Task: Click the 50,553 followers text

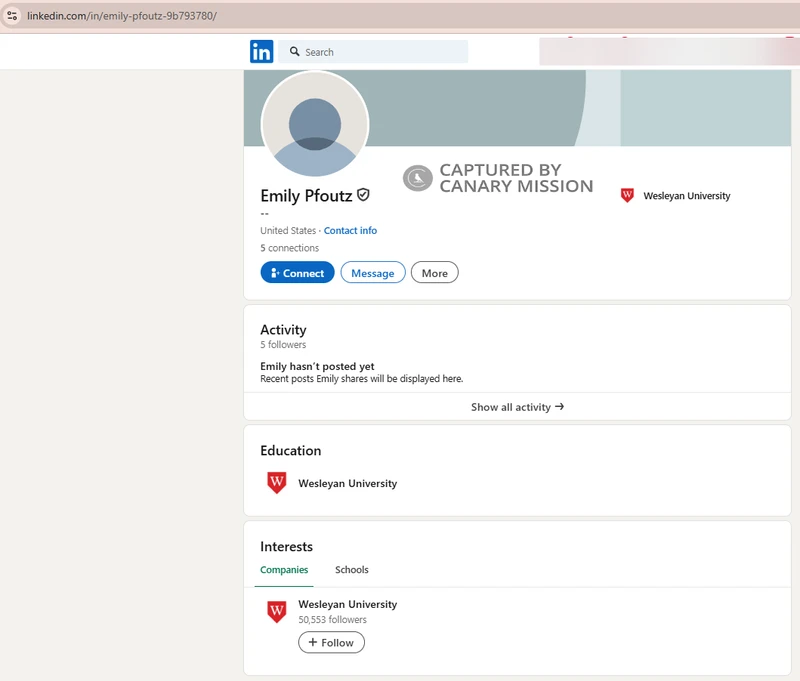Action: pyautogui.click(x=333, y=620)
